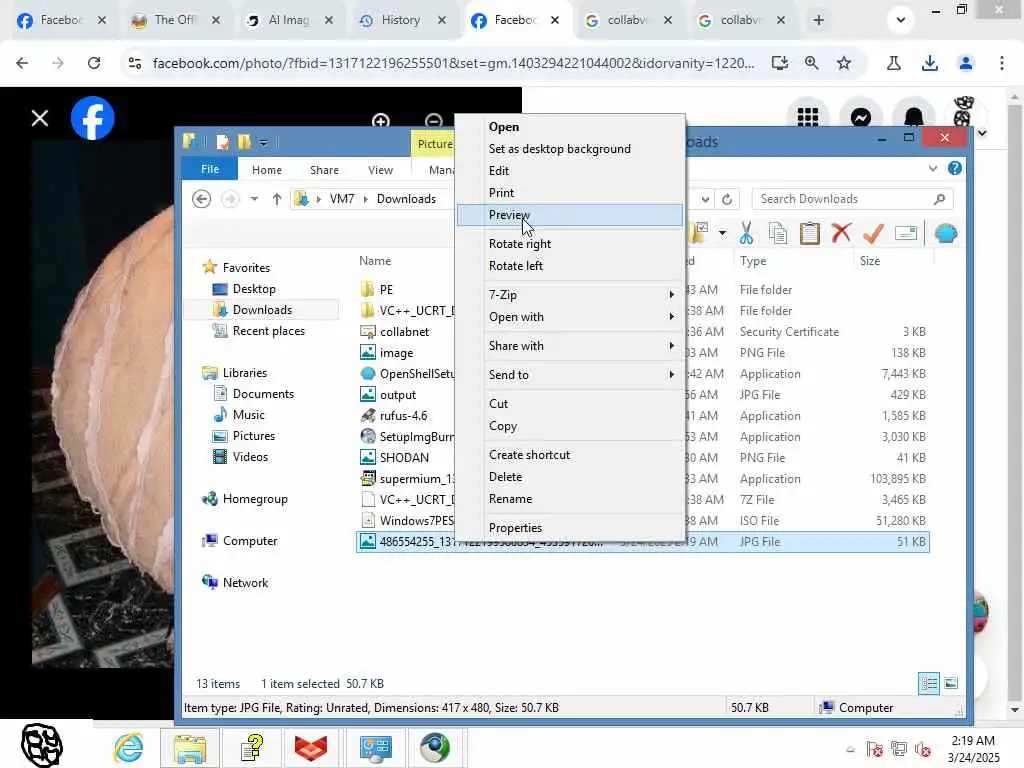
Task: Click Explorer refresh button in address bar
Action: (727, 199)
